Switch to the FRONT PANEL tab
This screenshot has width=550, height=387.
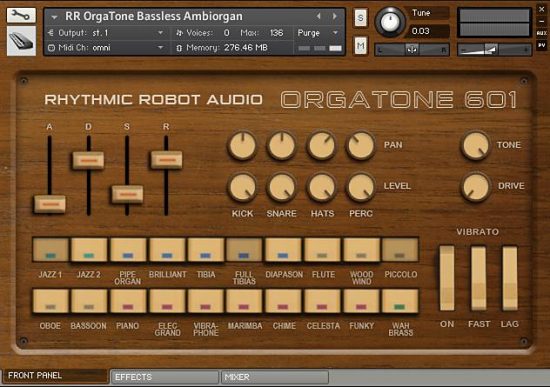click(55, 375)
